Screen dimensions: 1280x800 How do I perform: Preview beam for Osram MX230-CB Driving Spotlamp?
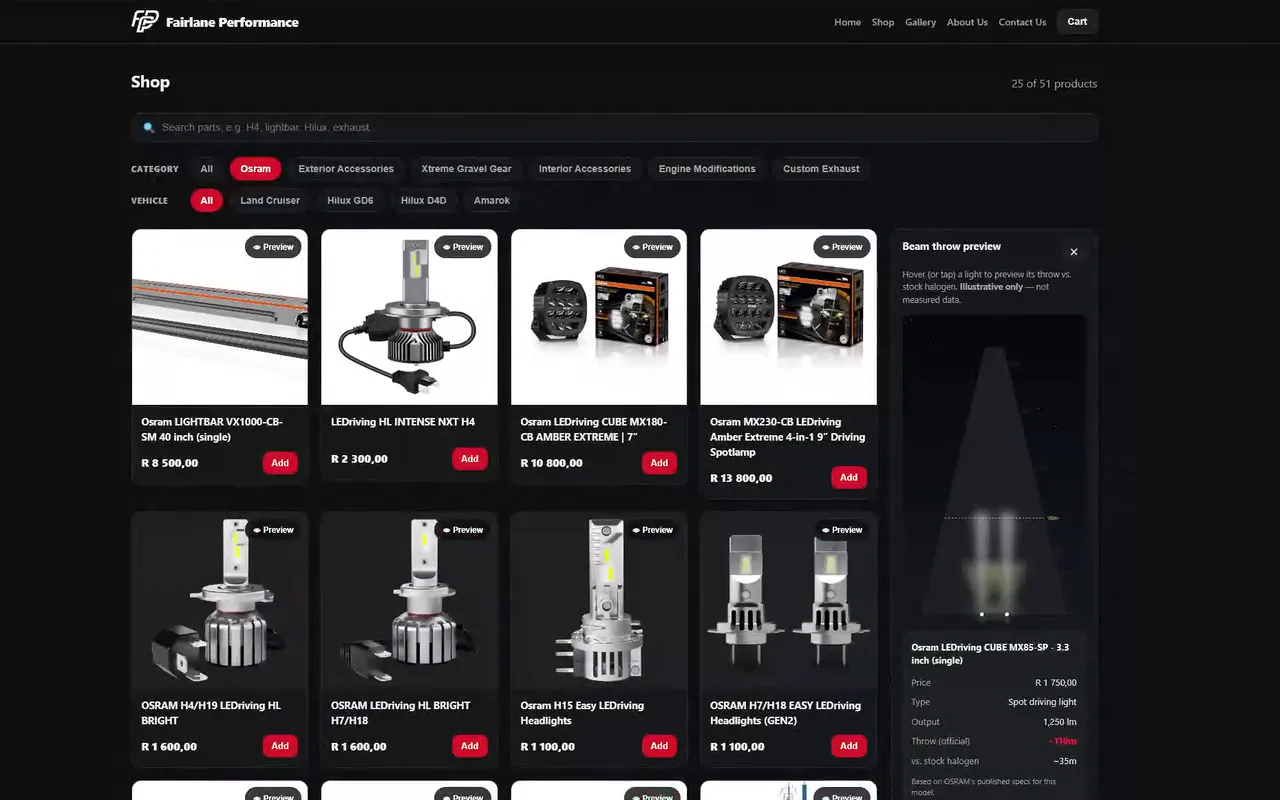point(842,247)
